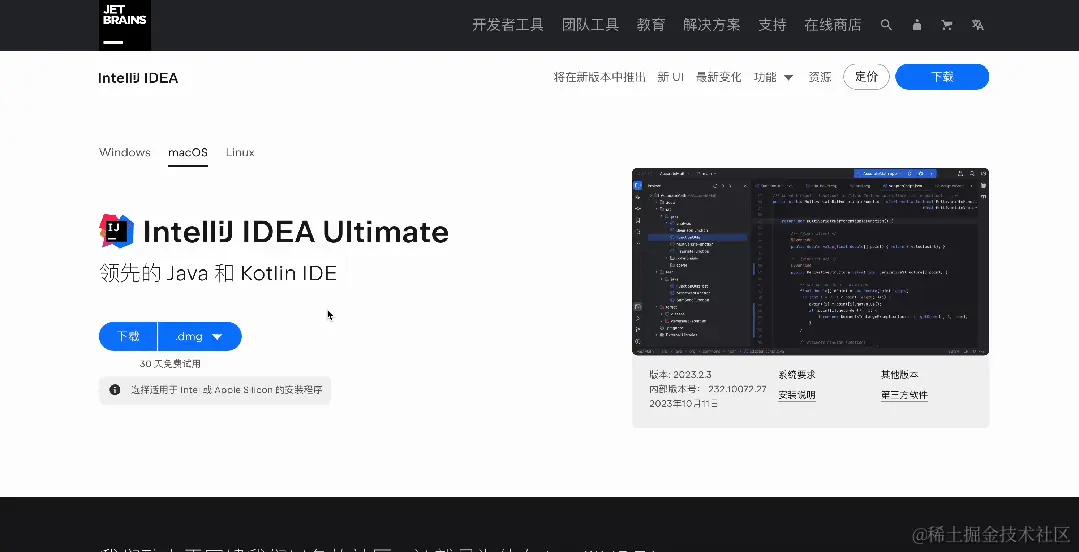
Task: Open the account profile icon
Action: (x=917, y=25)
